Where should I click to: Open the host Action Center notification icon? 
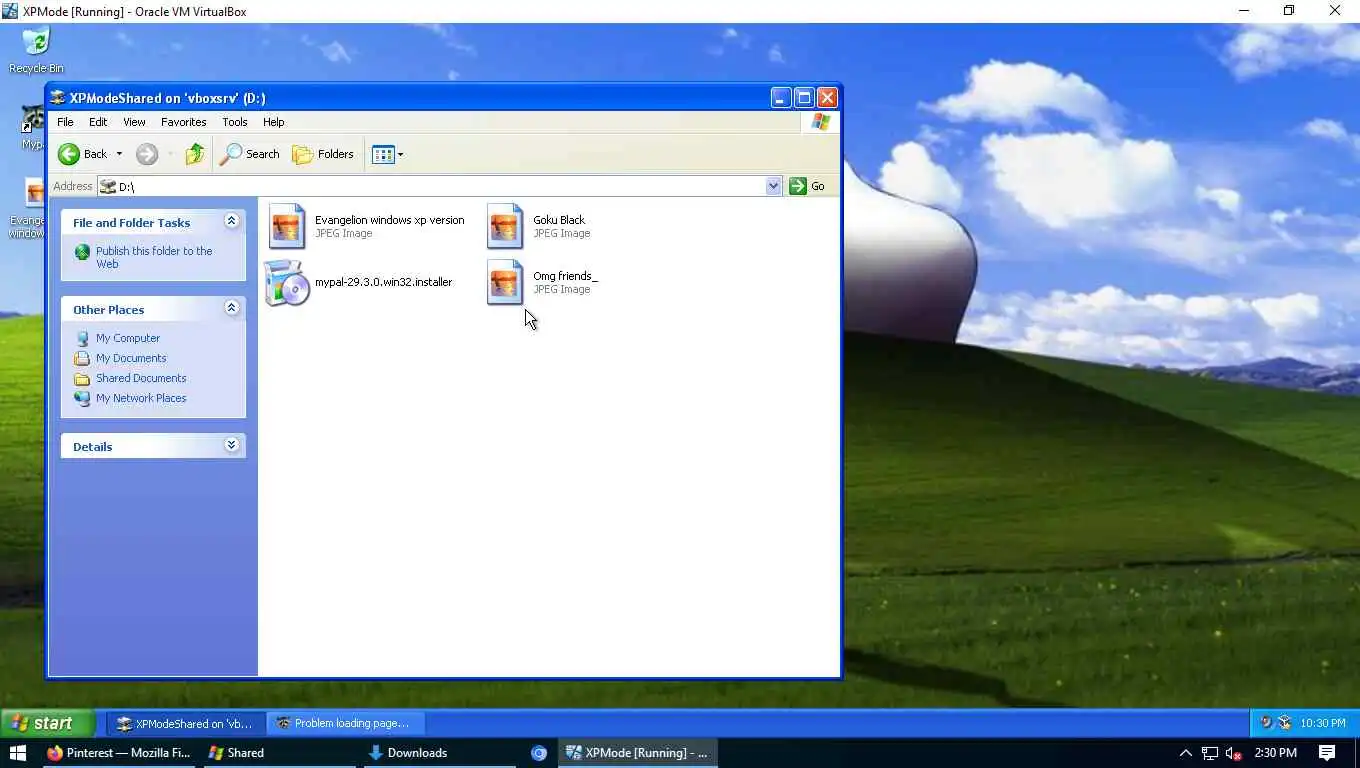click(1327, 753)
